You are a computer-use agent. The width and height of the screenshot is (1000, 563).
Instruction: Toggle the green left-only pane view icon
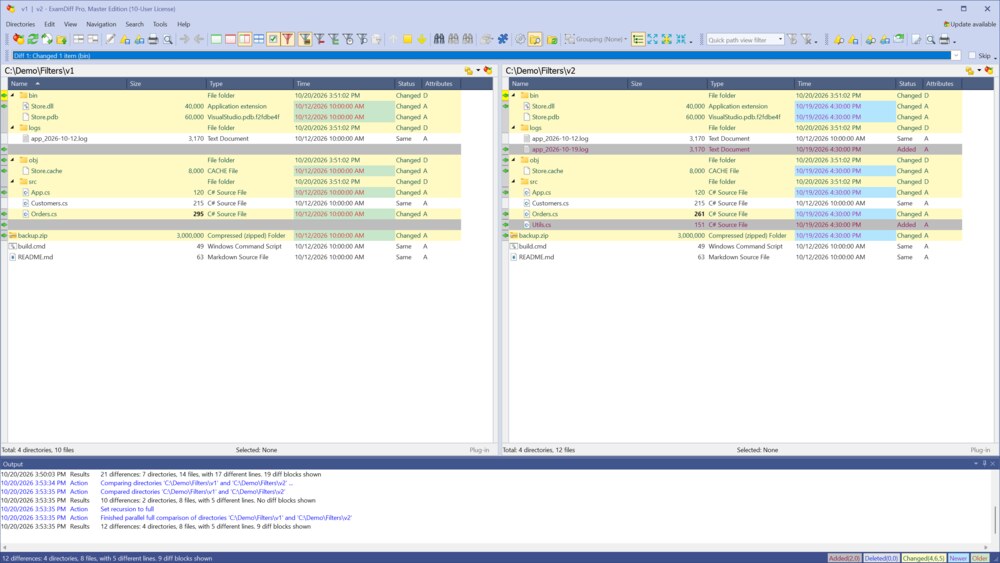click(x=216, y=40)
